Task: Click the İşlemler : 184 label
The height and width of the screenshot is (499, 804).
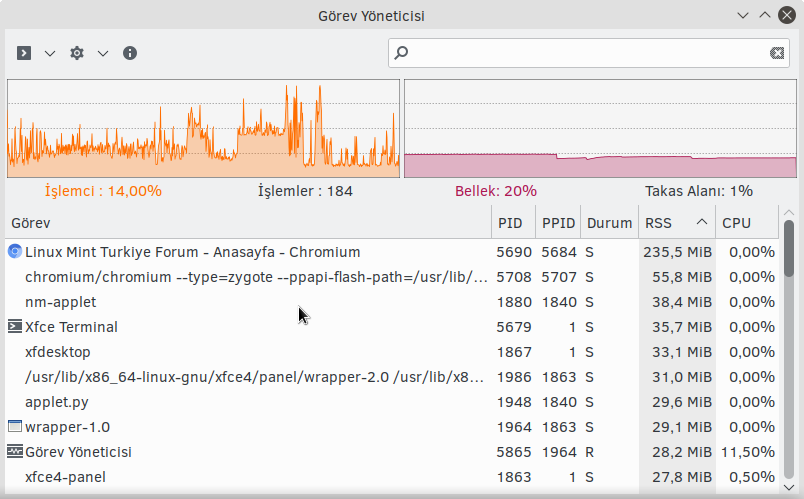Action: [x=305, y=191]
